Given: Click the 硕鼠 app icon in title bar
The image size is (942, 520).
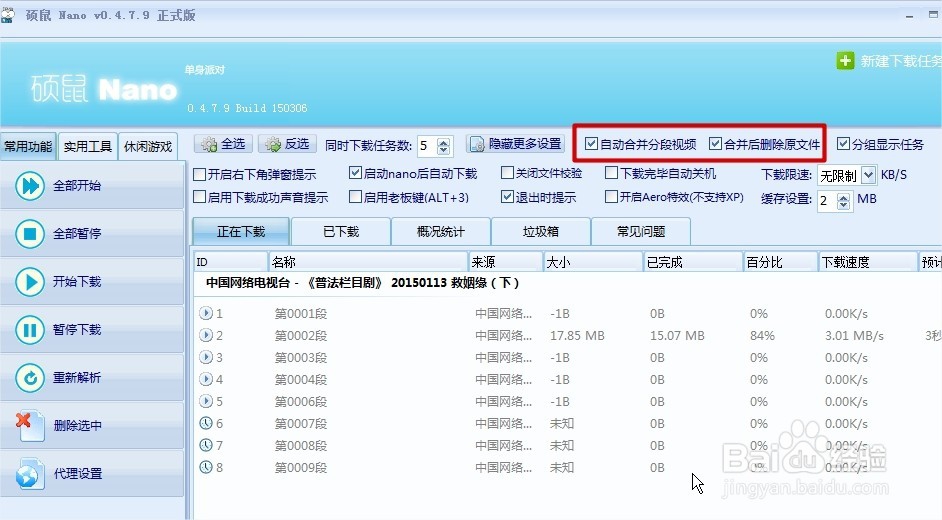Looking at the screenshot, I should pos(7,14).
